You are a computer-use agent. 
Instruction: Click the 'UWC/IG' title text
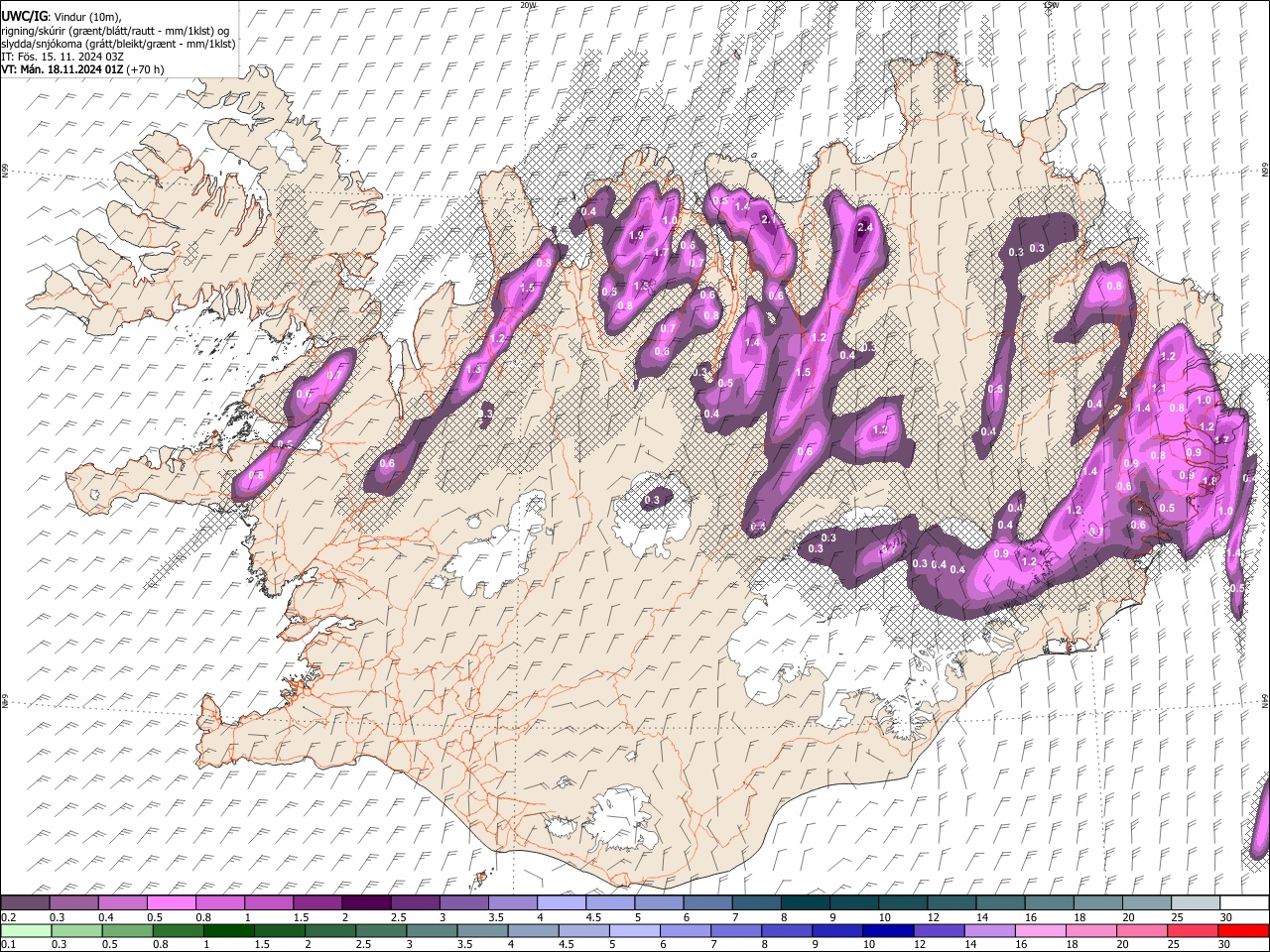tap(24, 15)
